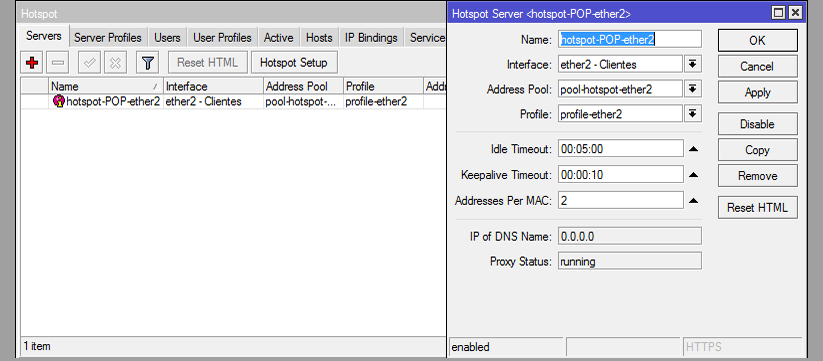The height and width of the screenshot is (361, 823).
Task: Open the funnel filter icon
Action: [147, 63]
